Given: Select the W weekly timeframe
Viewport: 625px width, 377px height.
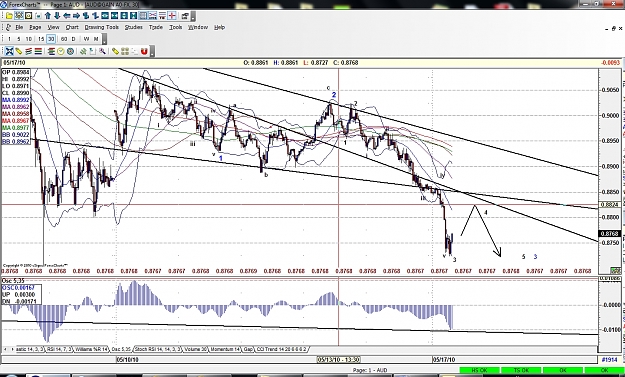Looking at the screenshot, I should 86,39.
